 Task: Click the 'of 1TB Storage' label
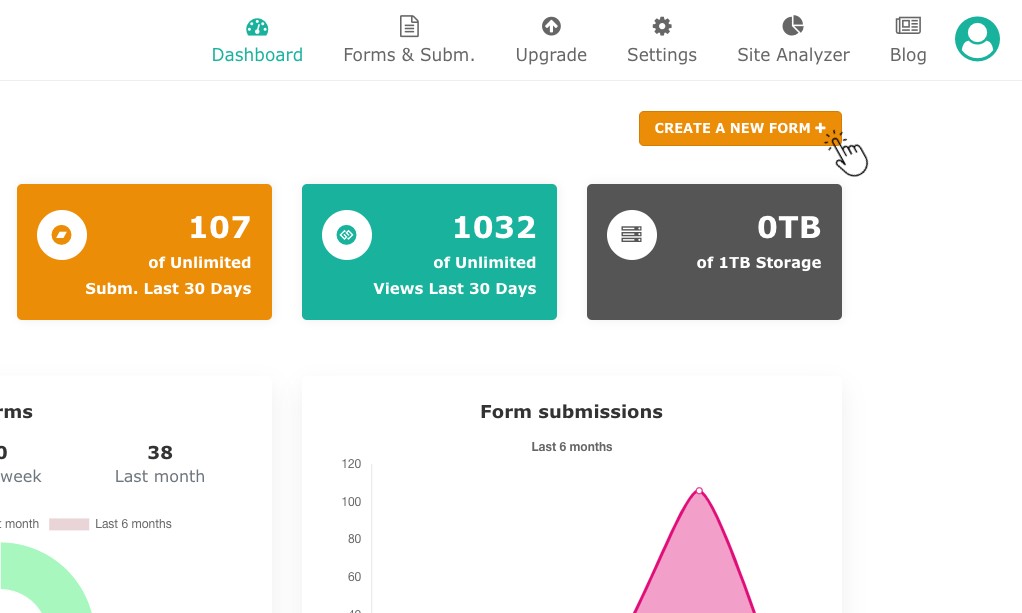click(759, 263)
